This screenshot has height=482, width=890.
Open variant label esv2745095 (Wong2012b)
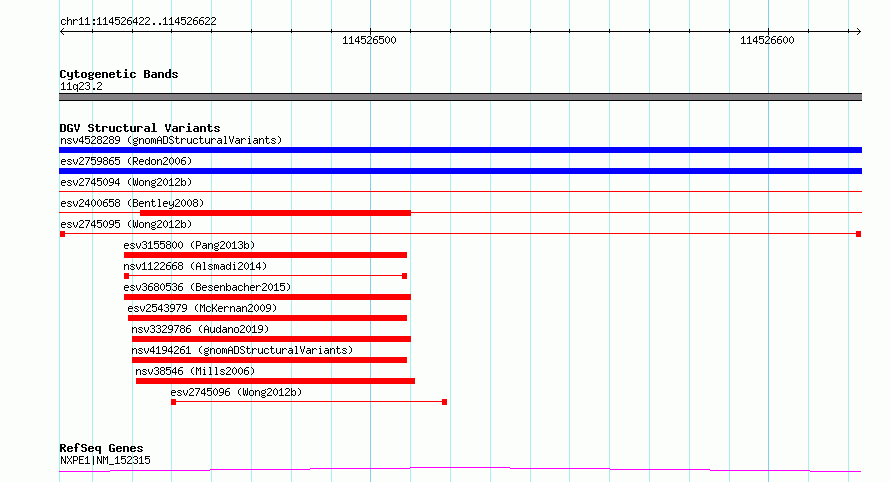[126, 224]
